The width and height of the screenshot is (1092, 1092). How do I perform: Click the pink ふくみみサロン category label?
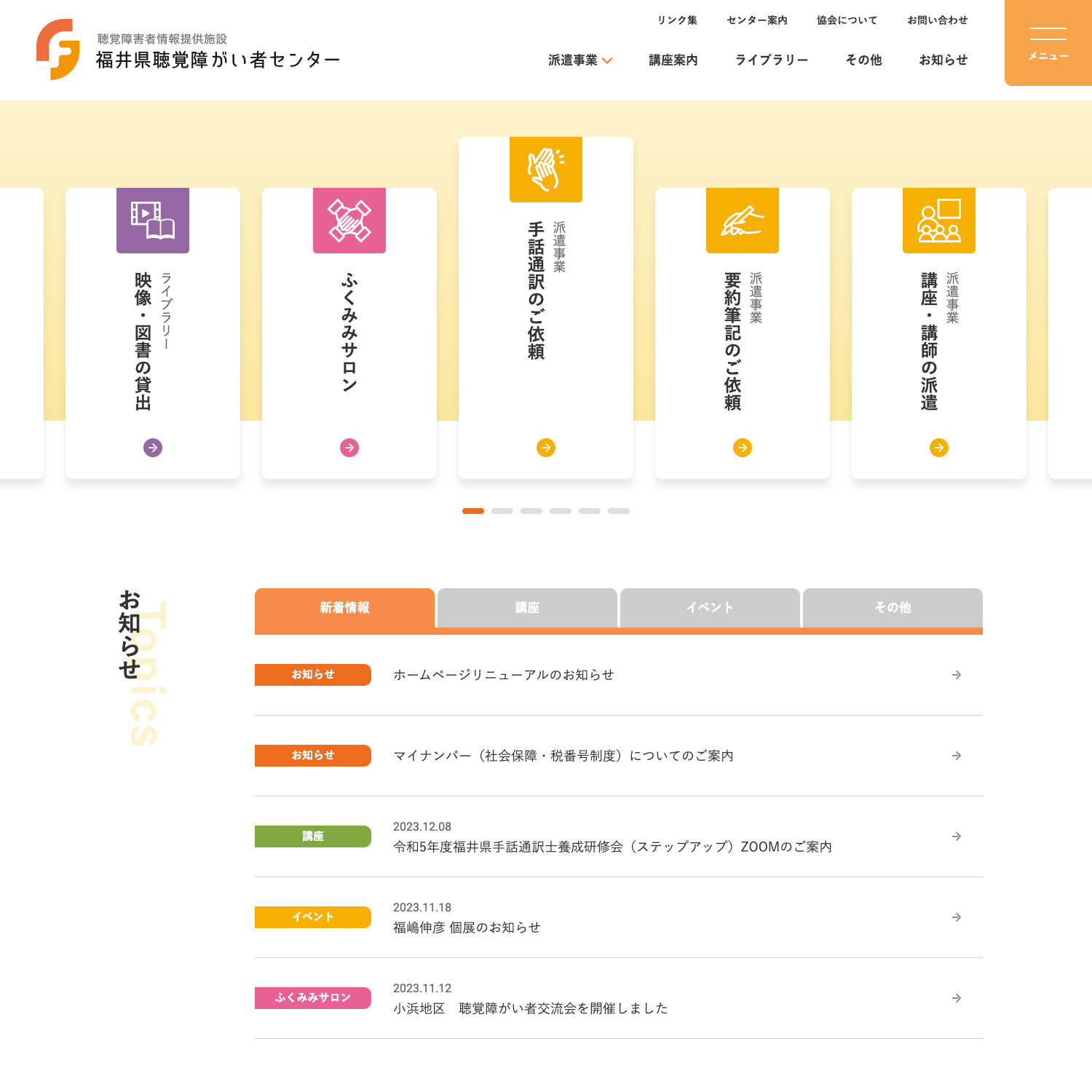(x=313, y=998)
